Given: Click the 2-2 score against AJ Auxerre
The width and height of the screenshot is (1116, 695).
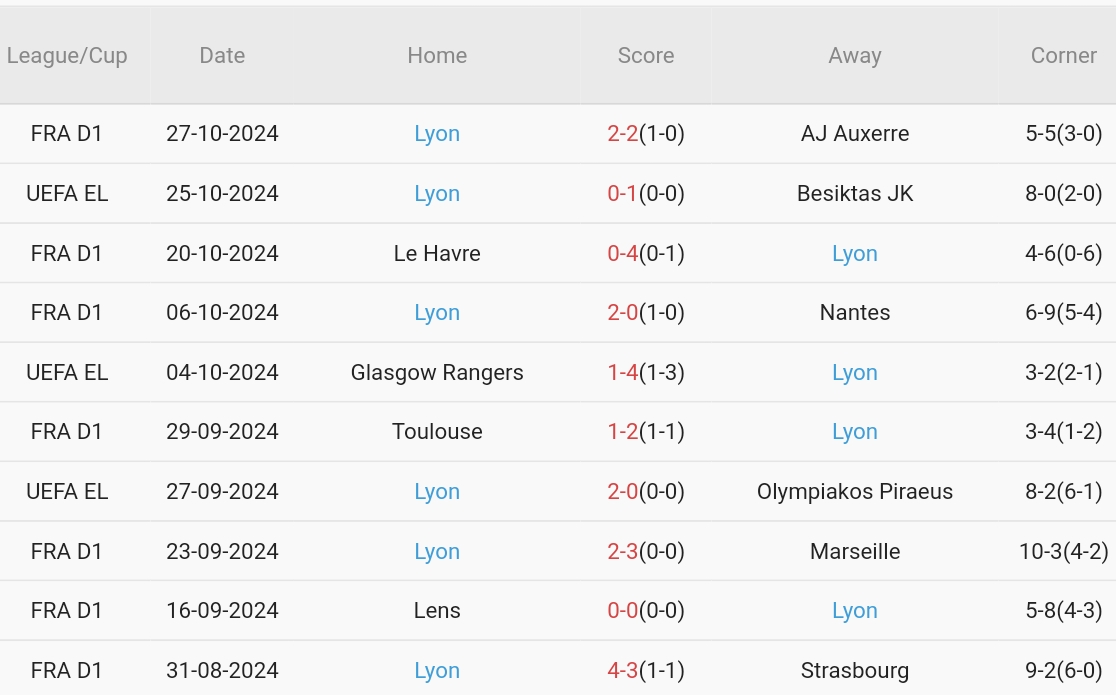Looking at the screenshot, I should pyautogui.click(x=623, y=134).
